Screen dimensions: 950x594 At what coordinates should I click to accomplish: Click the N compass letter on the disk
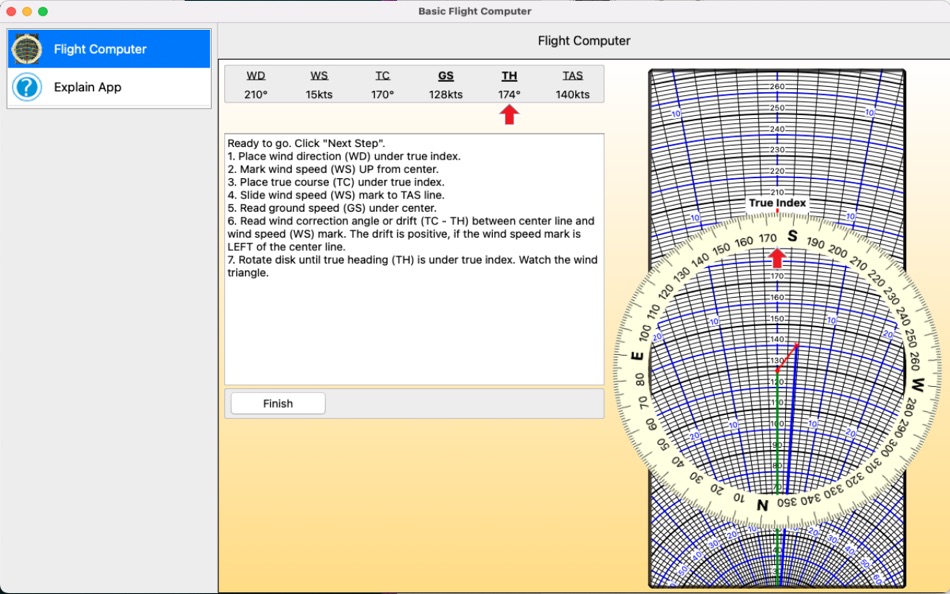(x=762, y=505)
